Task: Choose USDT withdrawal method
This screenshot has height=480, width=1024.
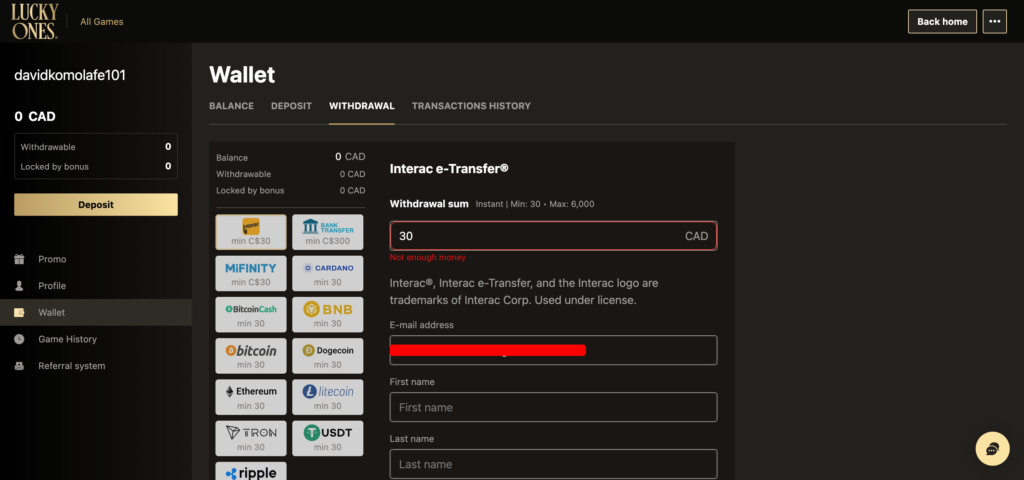Action: pyautogui.click(x=328, y=438)
